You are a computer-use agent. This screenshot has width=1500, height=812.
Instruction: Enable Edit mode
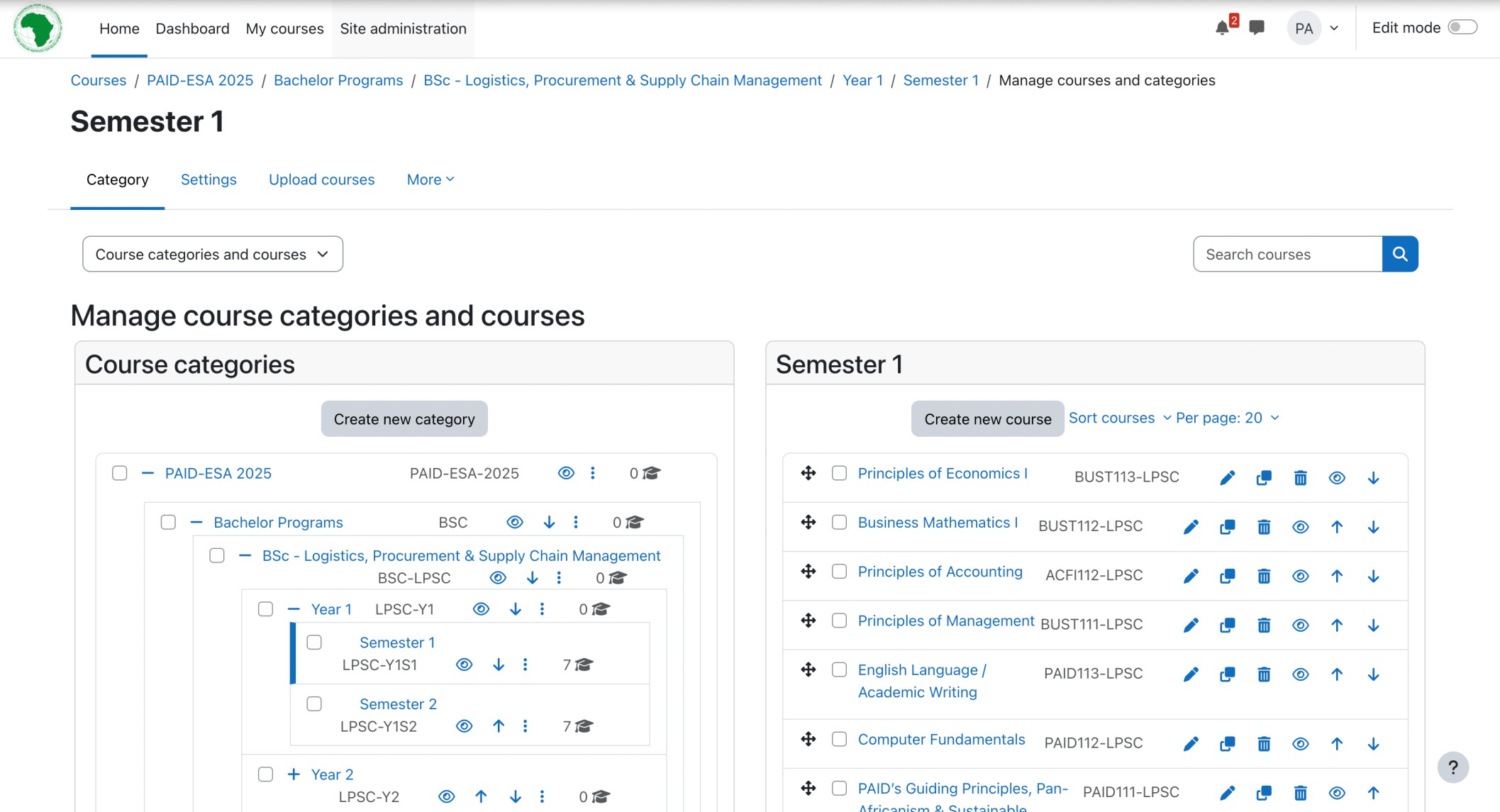pyautogui.click(x=1462, y=26)
